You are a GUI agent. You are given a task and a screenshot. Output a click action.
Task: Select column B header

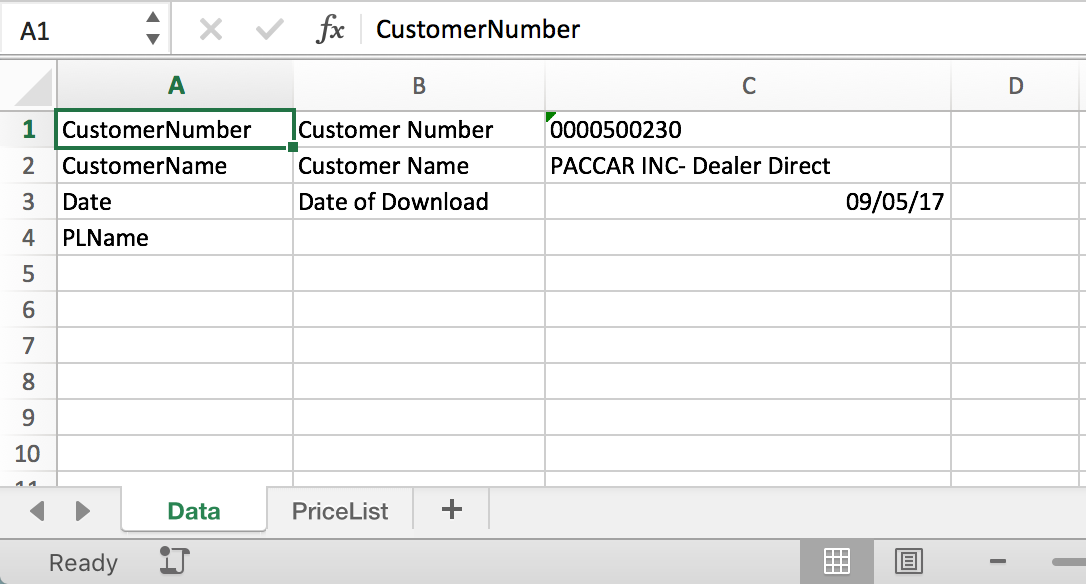[419, 86]
